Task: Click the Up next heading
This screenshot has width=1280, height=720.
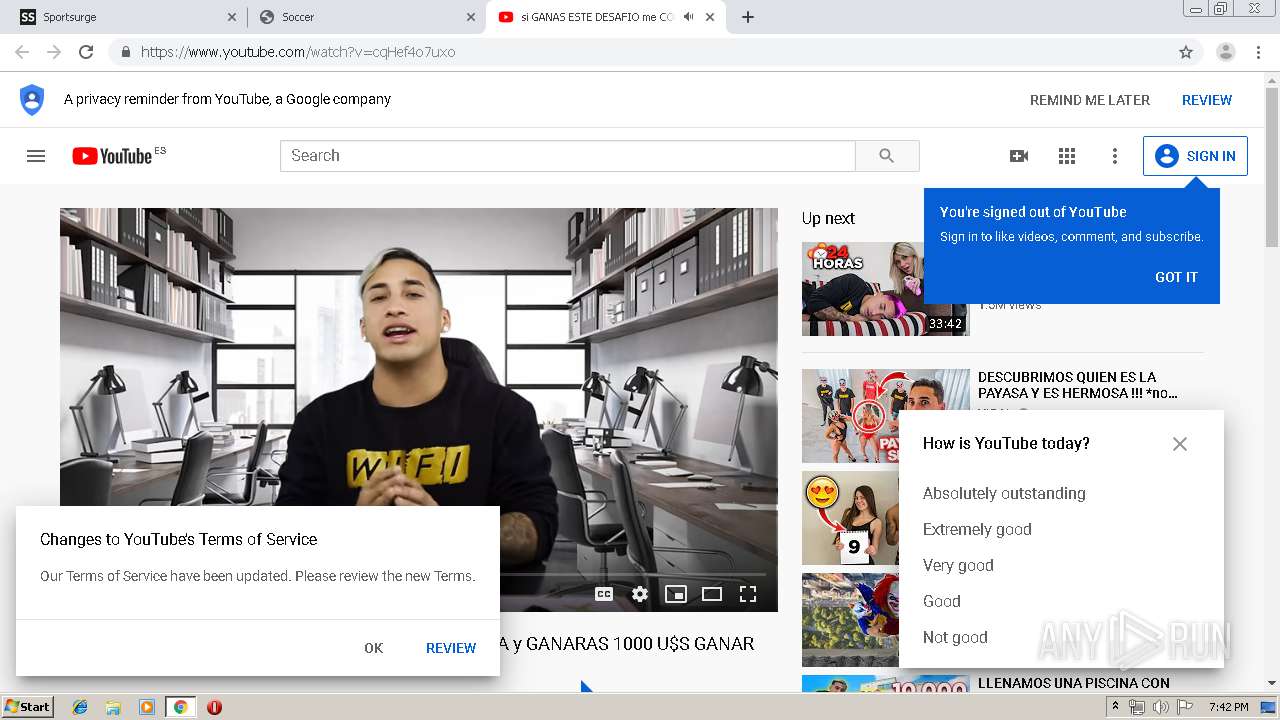Action: [x=828, y=218]
